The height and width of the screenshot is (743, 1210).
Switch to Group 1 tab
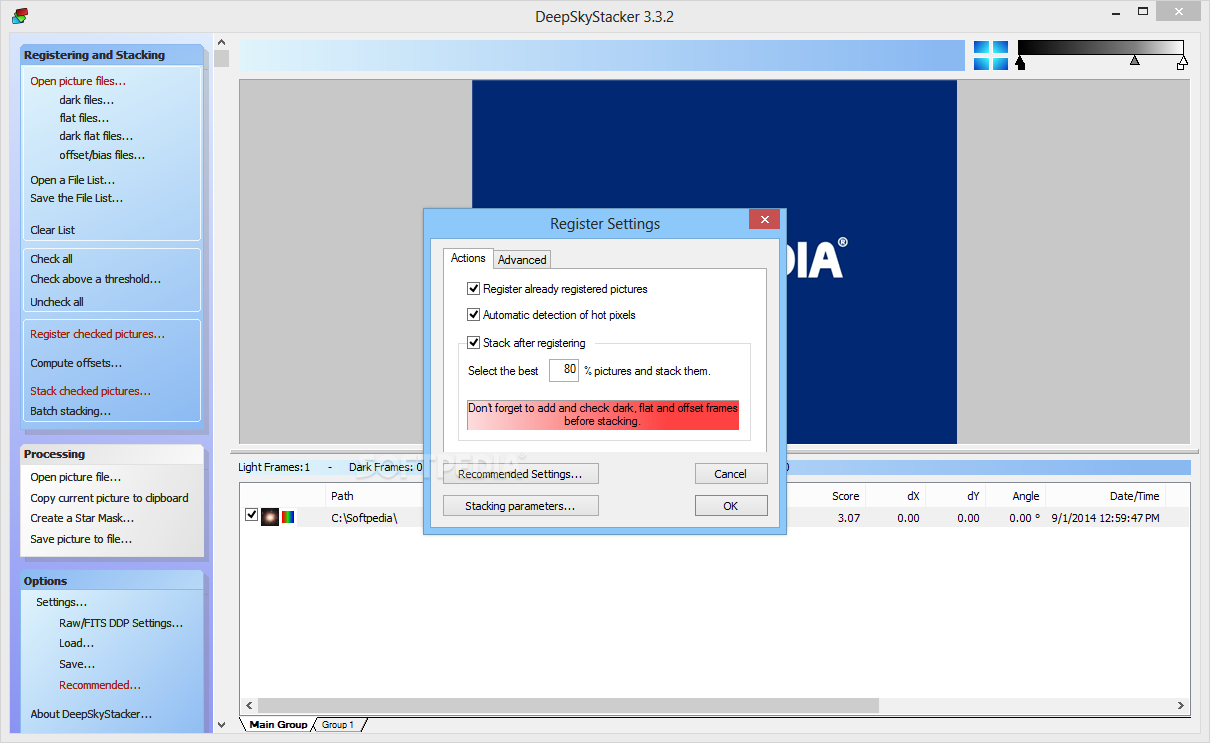(x=338, y=724)
